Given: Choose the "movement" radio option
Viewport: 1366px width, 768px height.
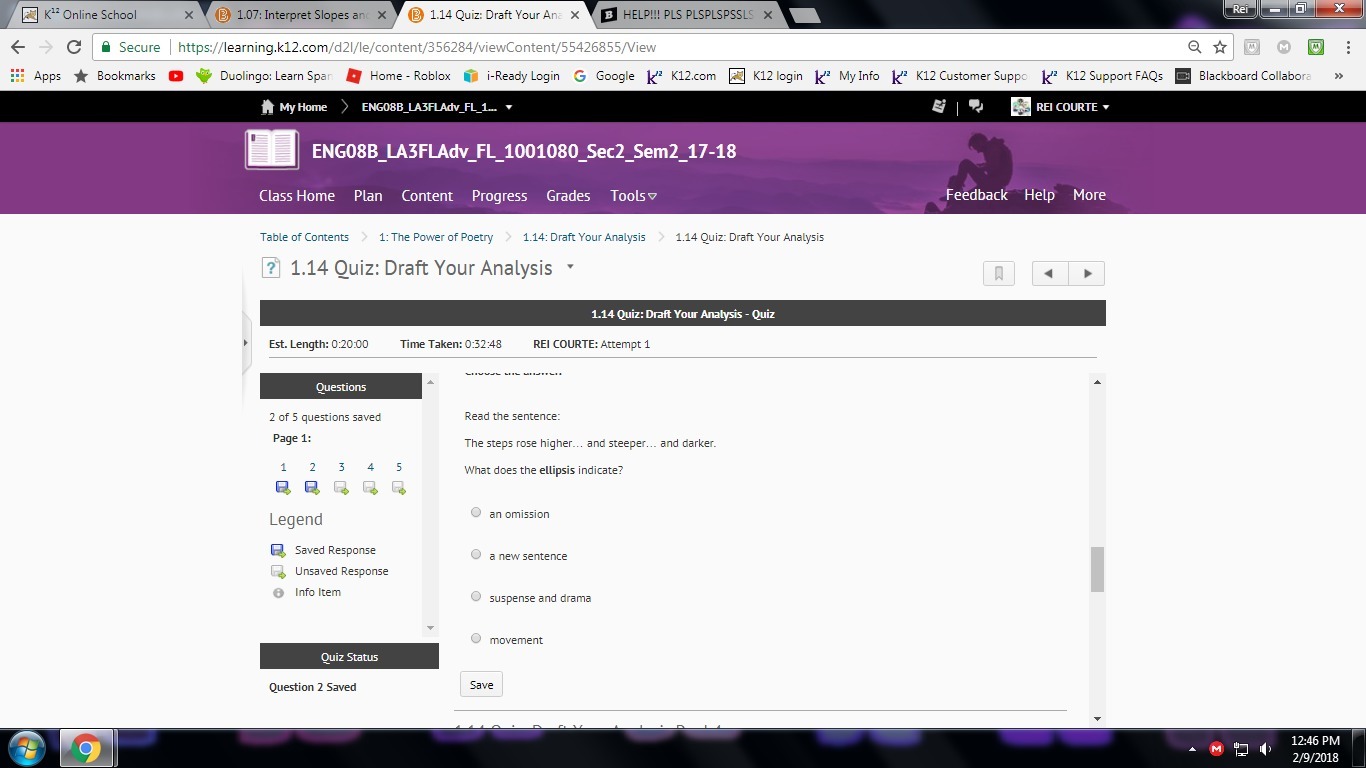Looking at the screenshot, I should pyautogui.click(x=476, y=638).
